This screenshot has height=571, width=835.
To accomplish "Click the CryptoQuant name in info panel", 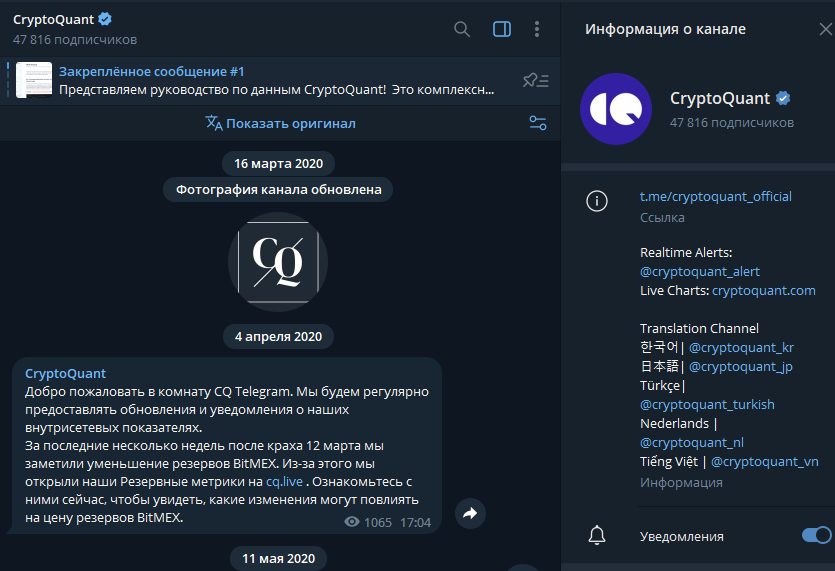I will click(719, 99).
